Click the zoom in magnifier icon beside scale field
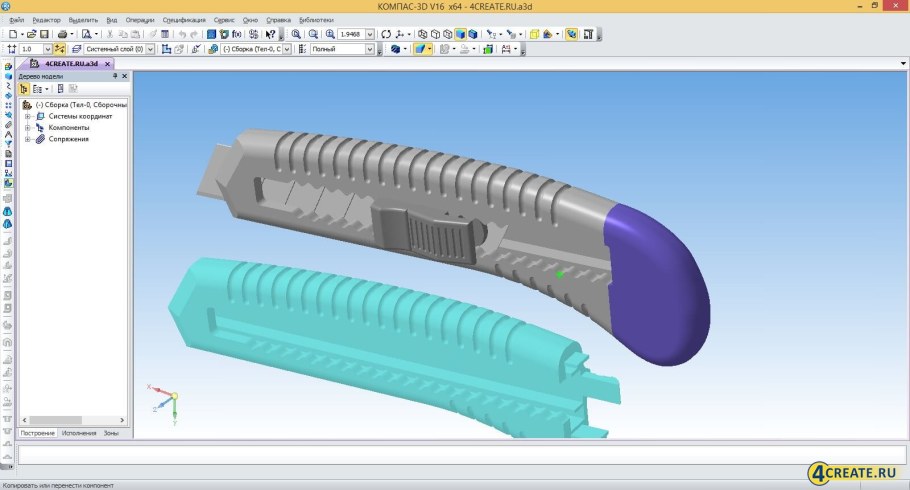Image resolution: width=910 pixels, height=490 pixels. coord(330,34)
